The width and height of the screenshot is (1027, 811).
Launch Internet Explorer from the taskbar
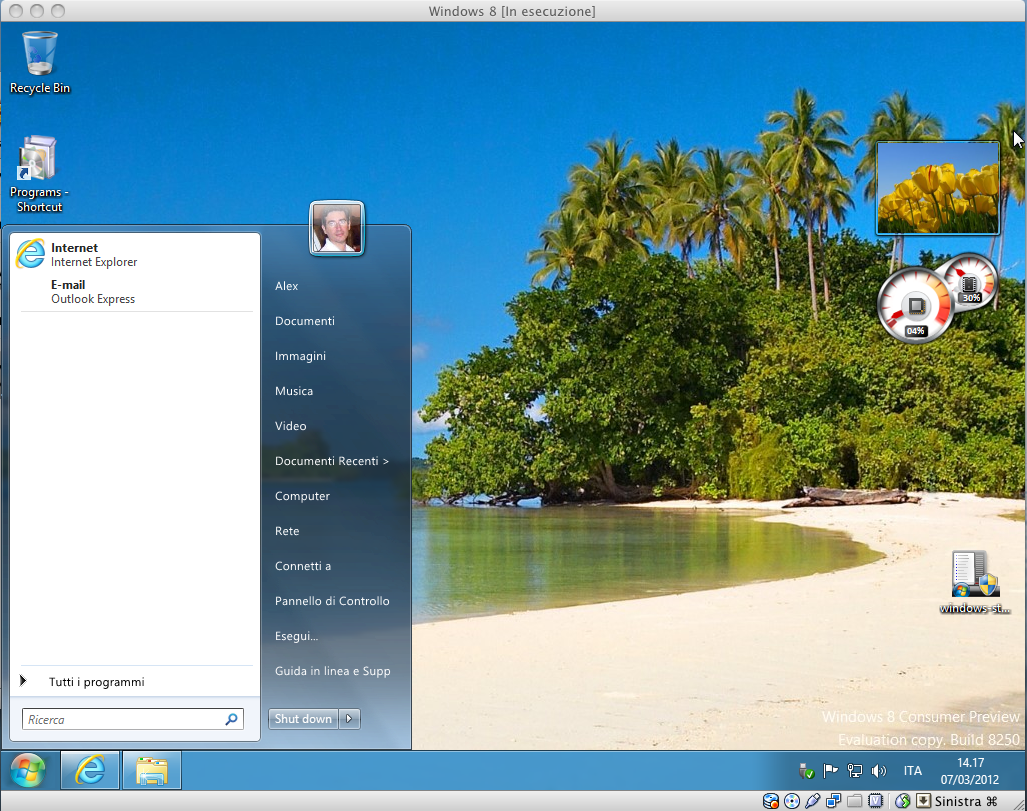pos(90,771)
